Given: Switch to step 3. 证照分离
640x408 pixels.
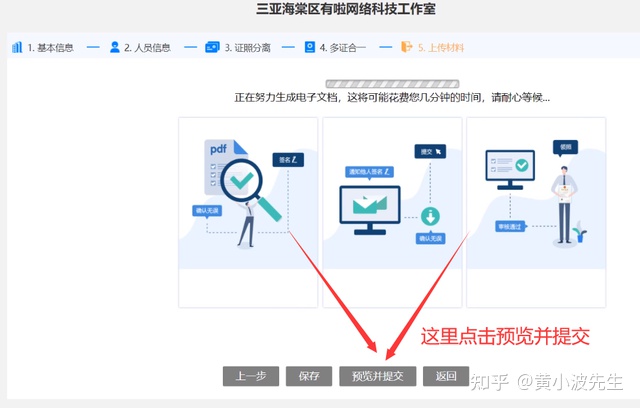Looking at the screenshot, I should (247, 48).
